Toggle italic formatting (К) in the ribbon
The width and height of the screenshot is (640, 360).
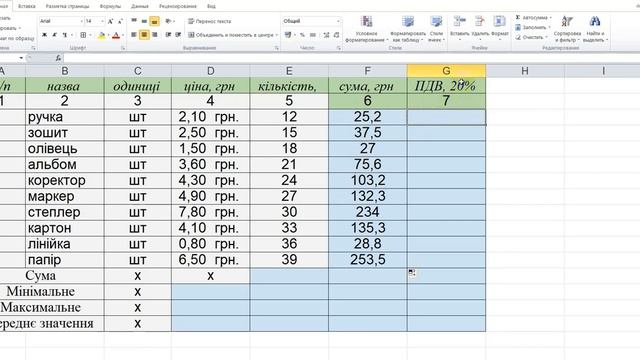click(54, 35)
